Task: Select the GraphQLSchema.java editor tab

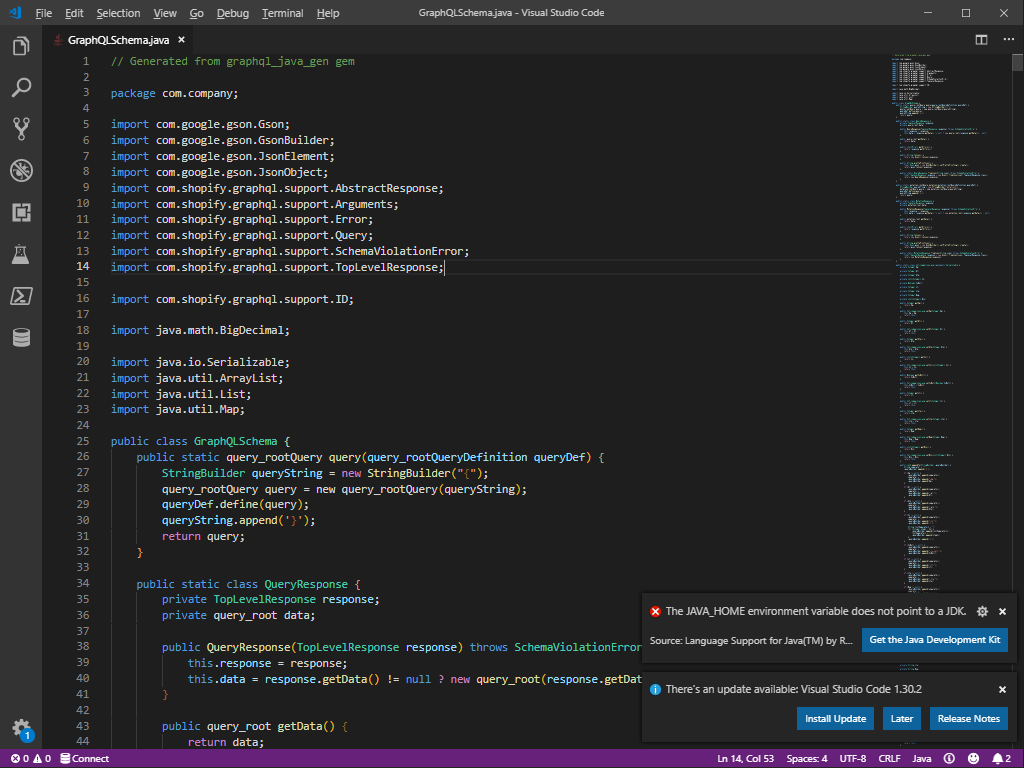Action: [x=119, y=40]
